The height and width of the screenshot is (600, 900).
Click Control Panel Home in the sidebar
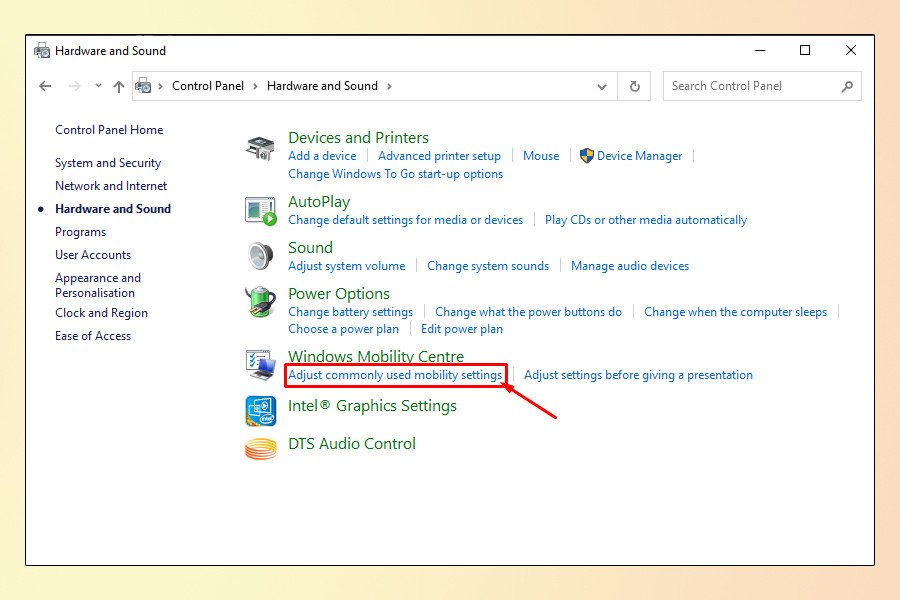tap(108, 130)
